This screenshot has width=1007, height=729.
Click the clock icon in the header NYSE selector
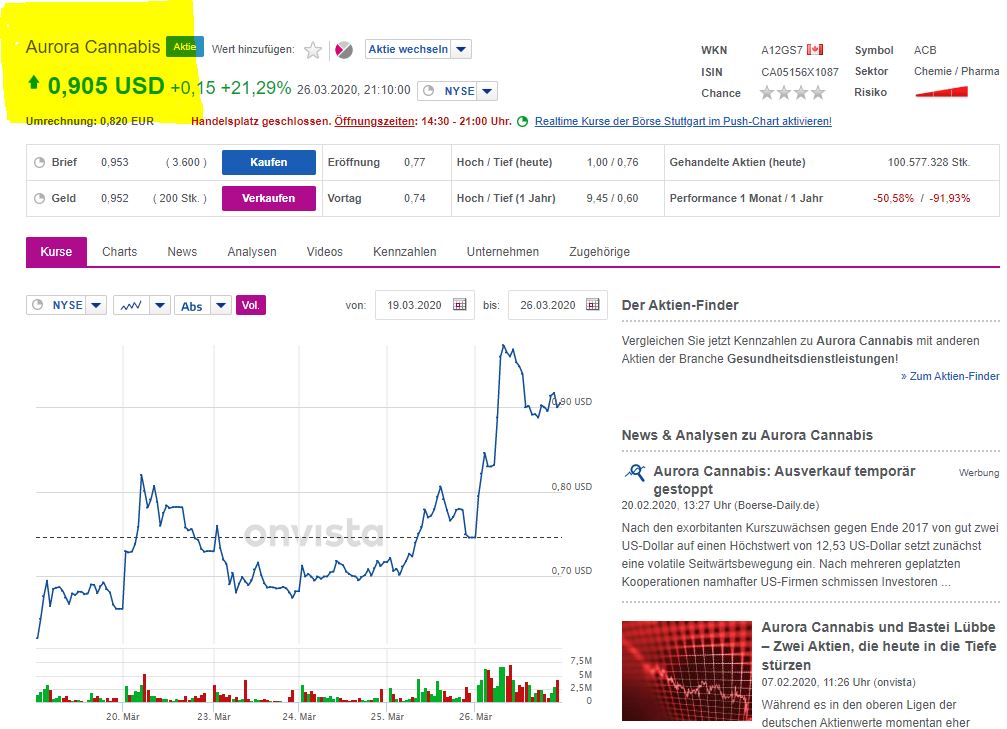[x=429, y=91]
